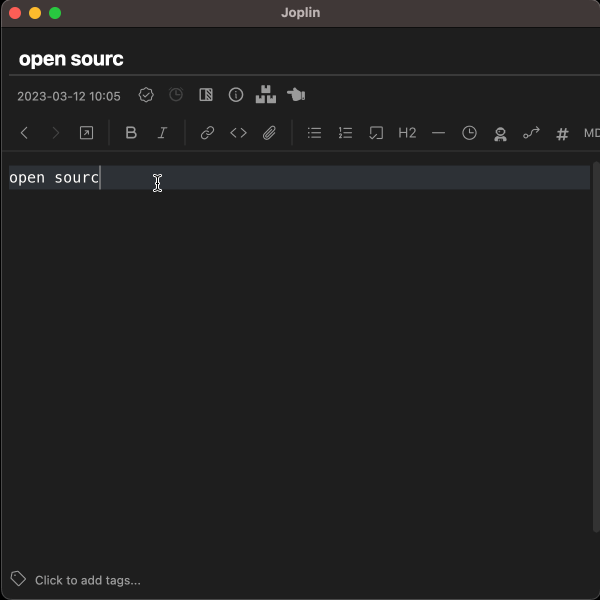Viewport: 600px width, 600px height.
Task: Toggle italic formatting
Action: tap(162, 133)
